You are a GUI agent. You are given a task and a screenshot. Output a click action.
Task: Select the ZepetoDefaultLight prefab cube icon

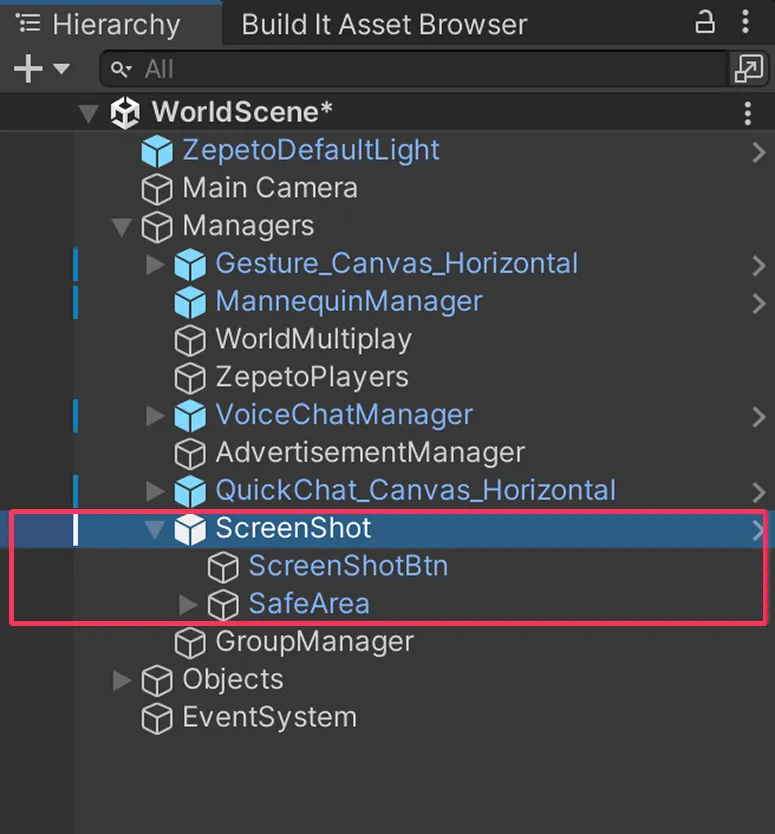pyautogui.click(x=157, y=151)
